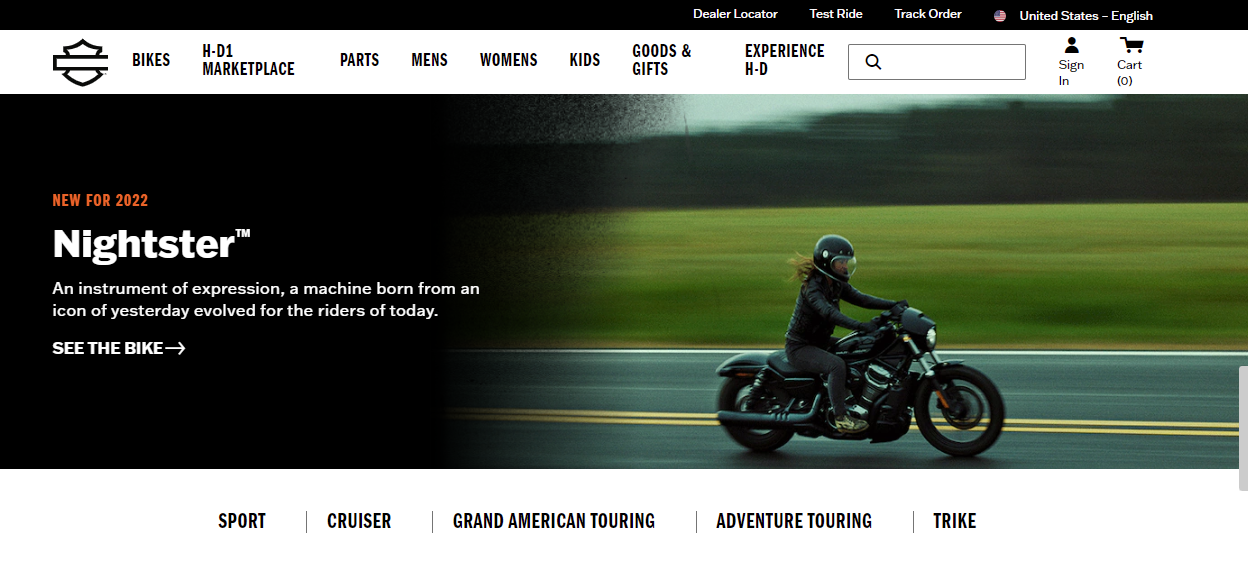Click the magnifying glass search icon
The width and height of the screenshot is (1248, 574).
click(x=873, y=62)
